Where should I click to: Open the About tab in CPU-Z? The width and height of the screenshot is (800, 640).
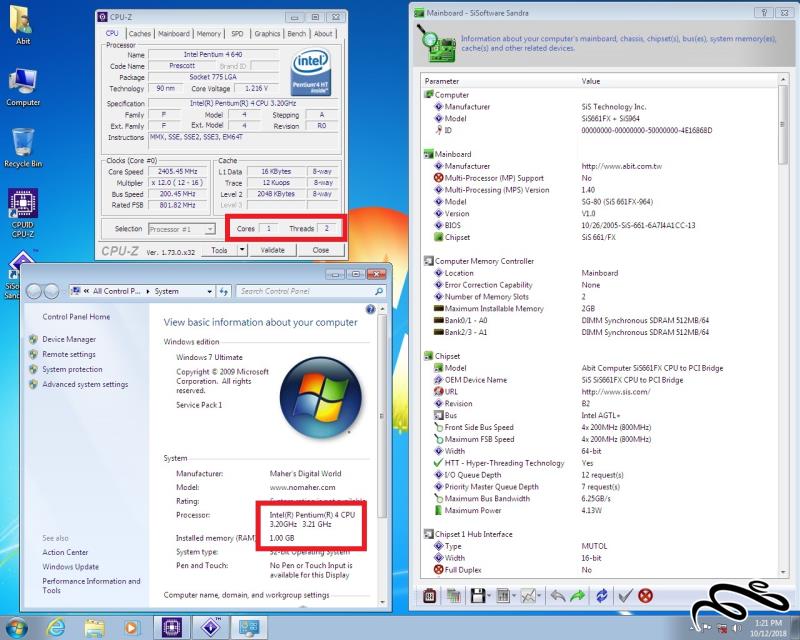pyautogui.click(x=323, y=34)
